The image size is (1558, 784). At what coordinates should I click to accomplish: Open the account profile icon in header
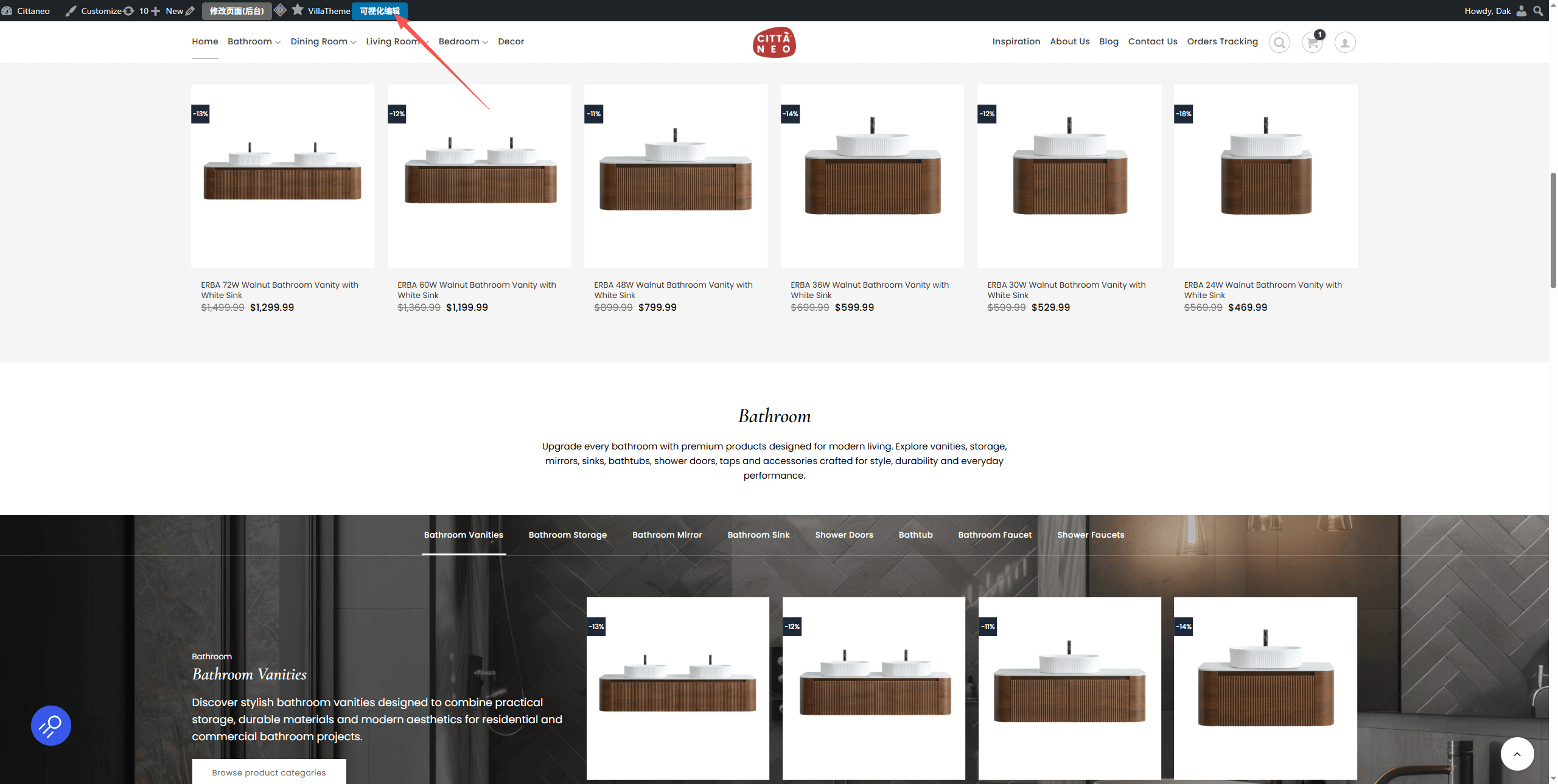click(x=1345, y=42)
